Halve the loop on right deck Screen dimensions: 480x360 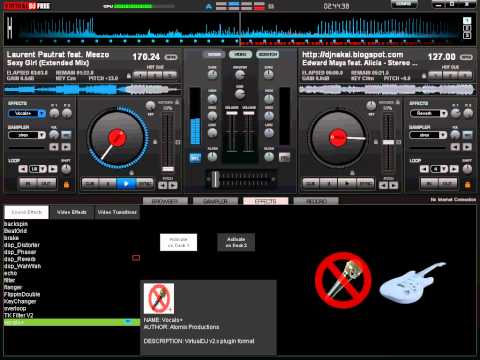(424, 169)
